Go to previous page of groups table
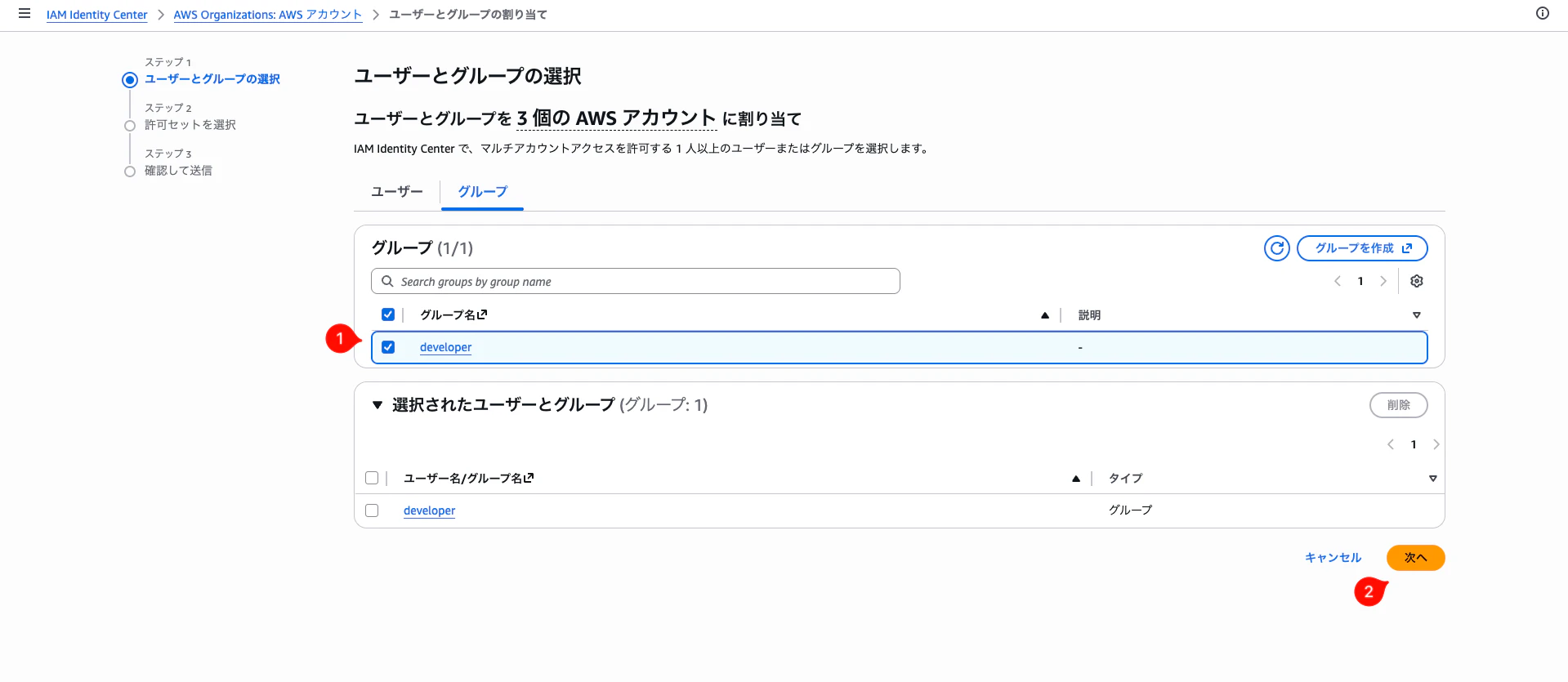This screenshot has width=1568, height=682. (x=1338, y=281)
